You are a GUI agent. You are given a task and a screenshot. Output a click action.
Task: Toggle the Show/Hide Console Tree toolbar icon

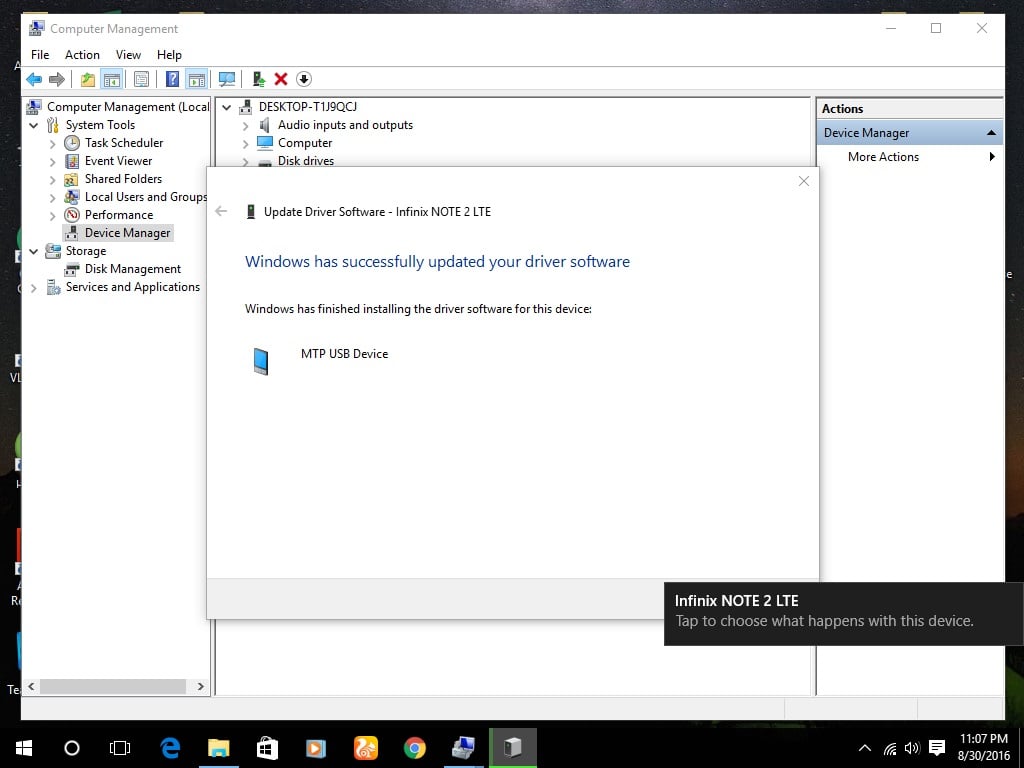[112, 80]
